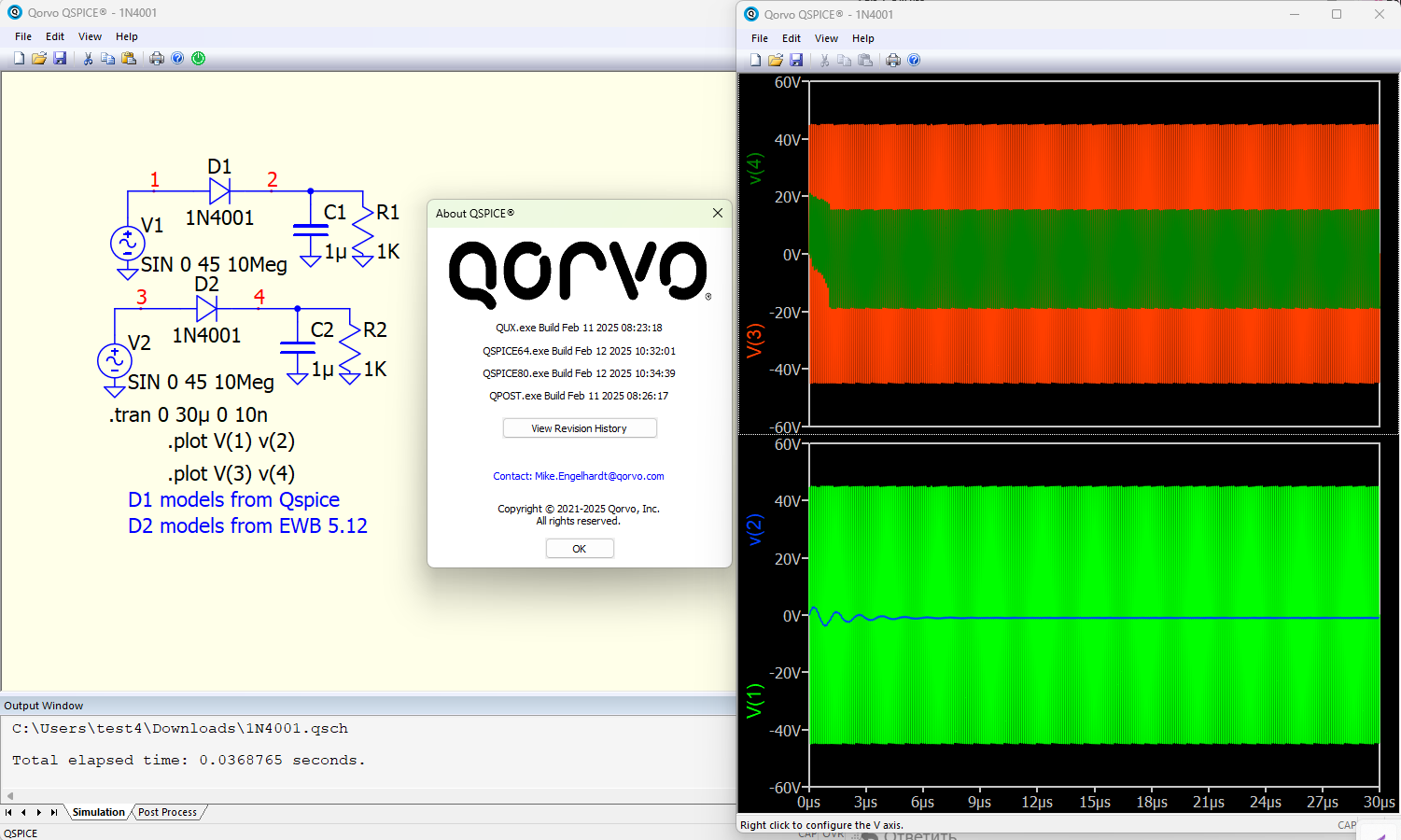1401x840 pixels.
Task: Open the Edit menu in schematic window
Action: tap(55, 36)
